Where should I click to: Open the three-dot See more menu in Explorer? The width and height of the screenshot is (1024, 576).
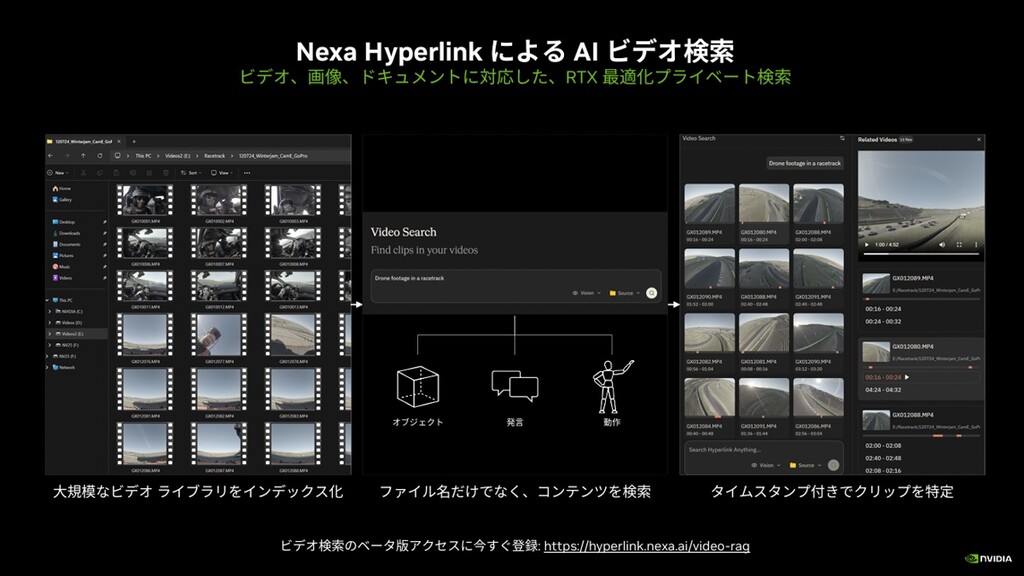[247, 173]
